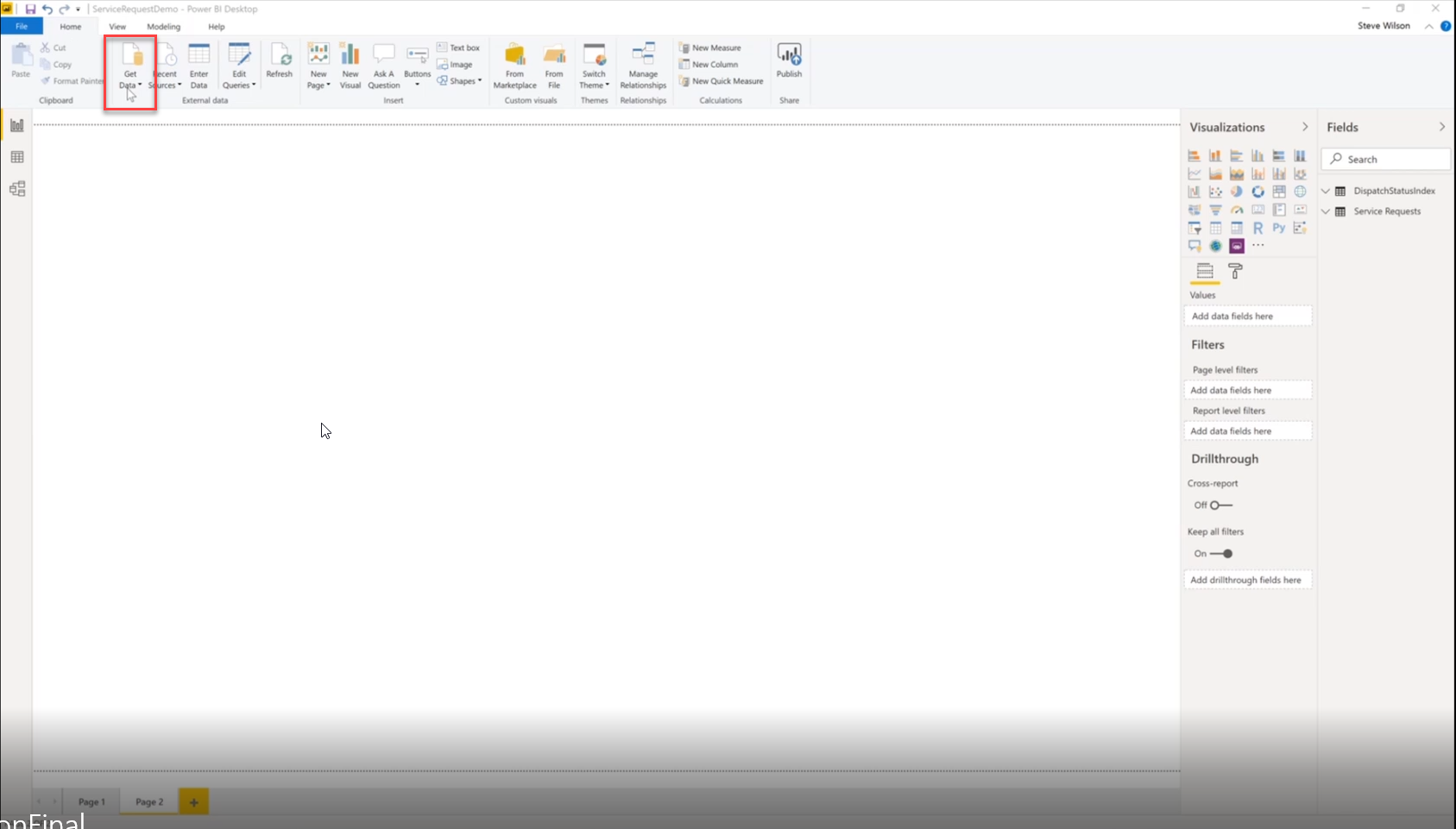The image size is (1456, 829).
Task: Switch to the View ribbon tab
Action: point(117,27)
